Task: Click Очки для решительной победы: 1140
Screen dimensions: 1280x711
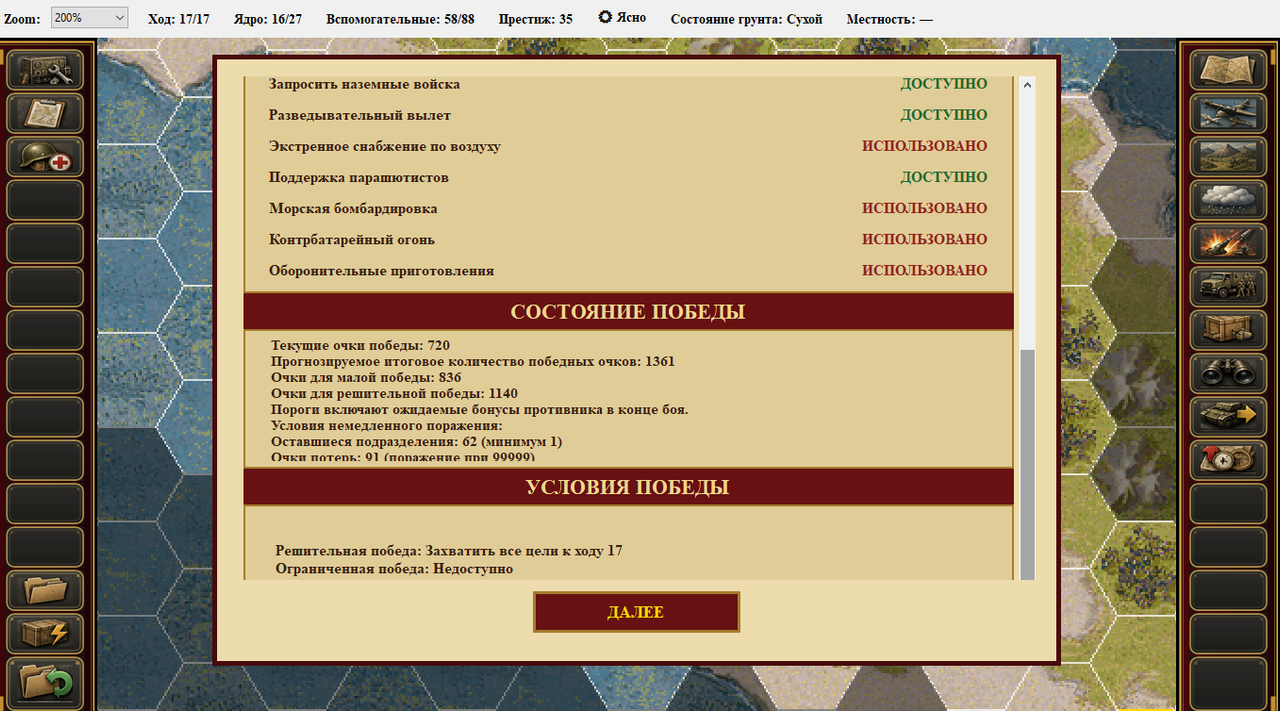Action: coord(394,393)
